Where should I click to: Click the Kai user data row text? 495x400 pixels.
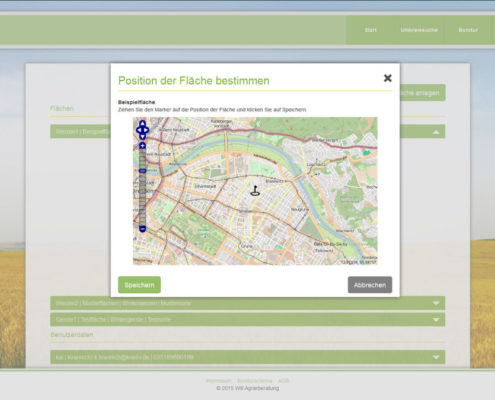[x=125, y=357]
